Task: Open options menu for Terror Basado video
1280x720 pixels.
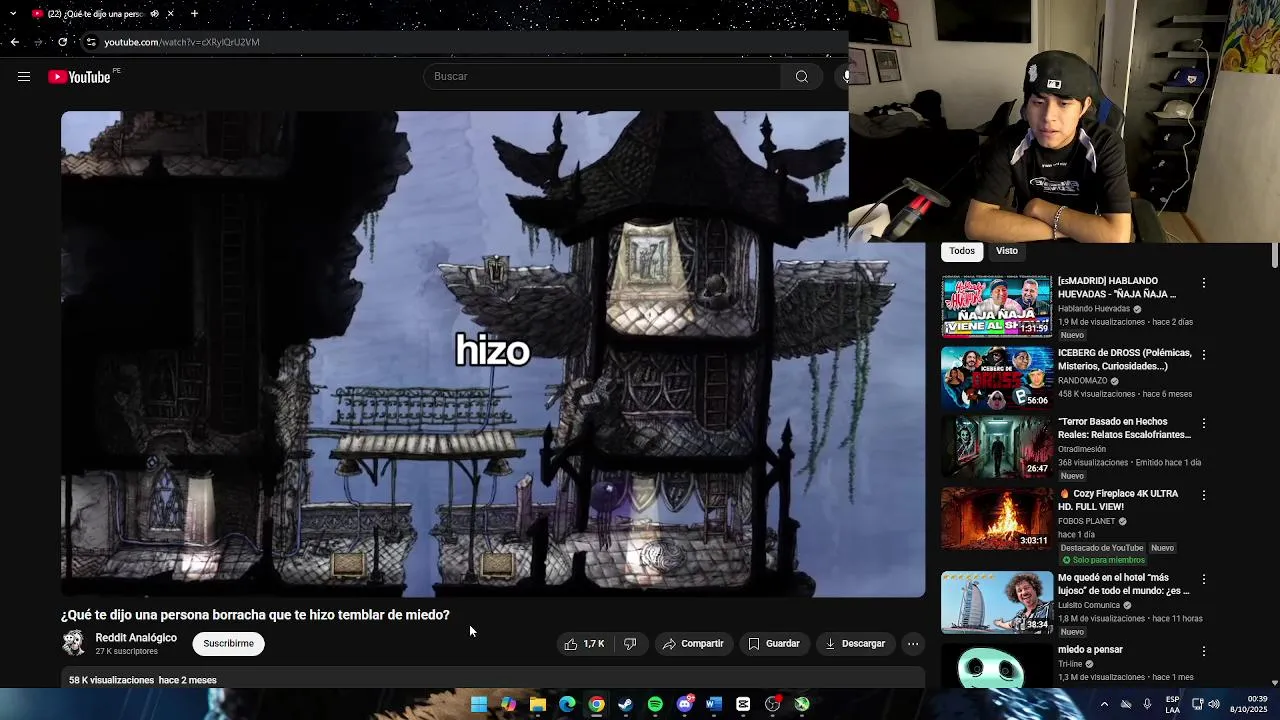Action: pyautogui.click(x=1204, y=423)
